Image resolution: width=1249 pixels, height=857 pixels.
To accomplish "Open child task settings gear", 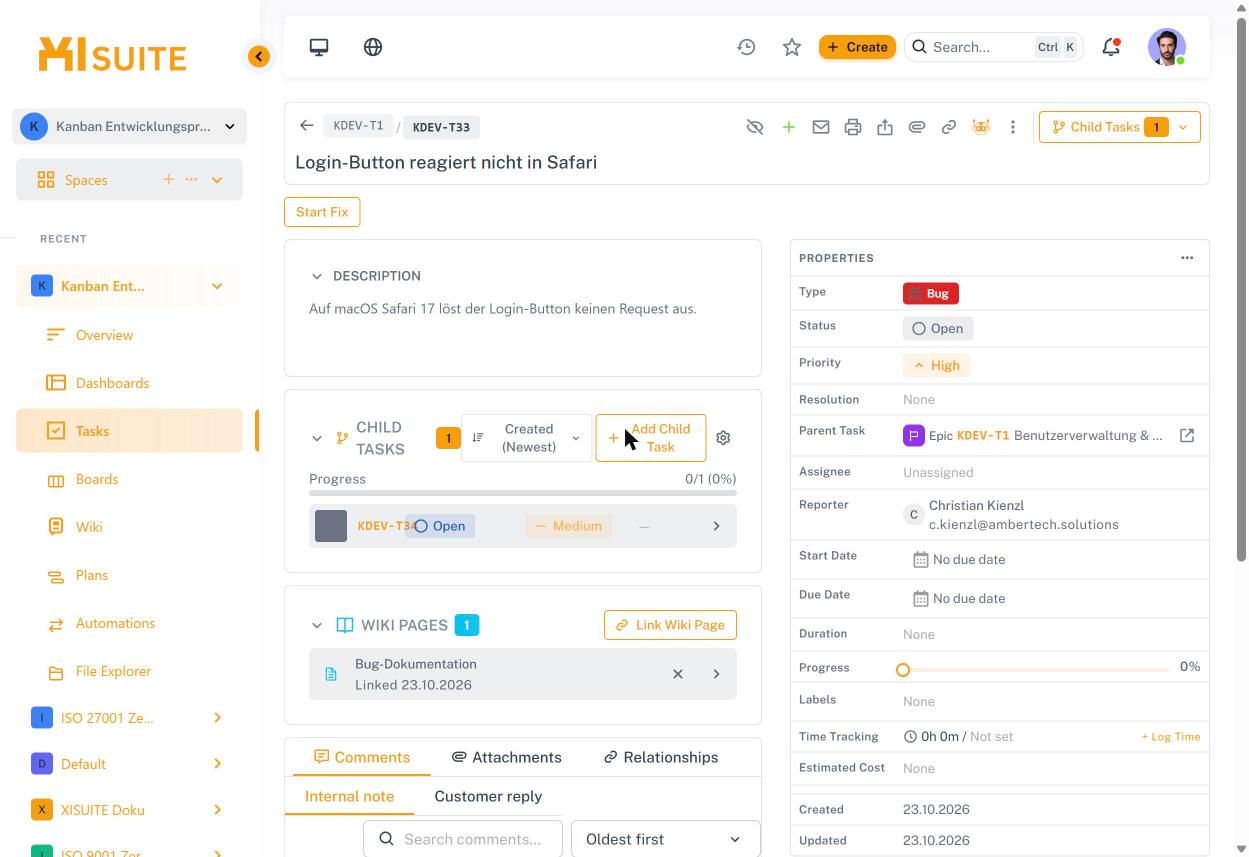I will point(723,438).
